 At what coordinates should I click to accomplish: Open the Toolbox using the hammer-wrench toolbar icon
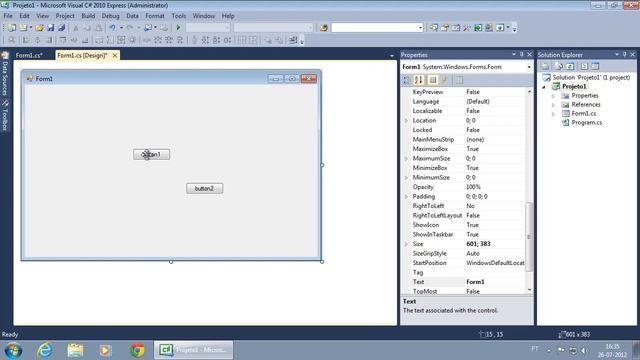[x=467, y=28]
